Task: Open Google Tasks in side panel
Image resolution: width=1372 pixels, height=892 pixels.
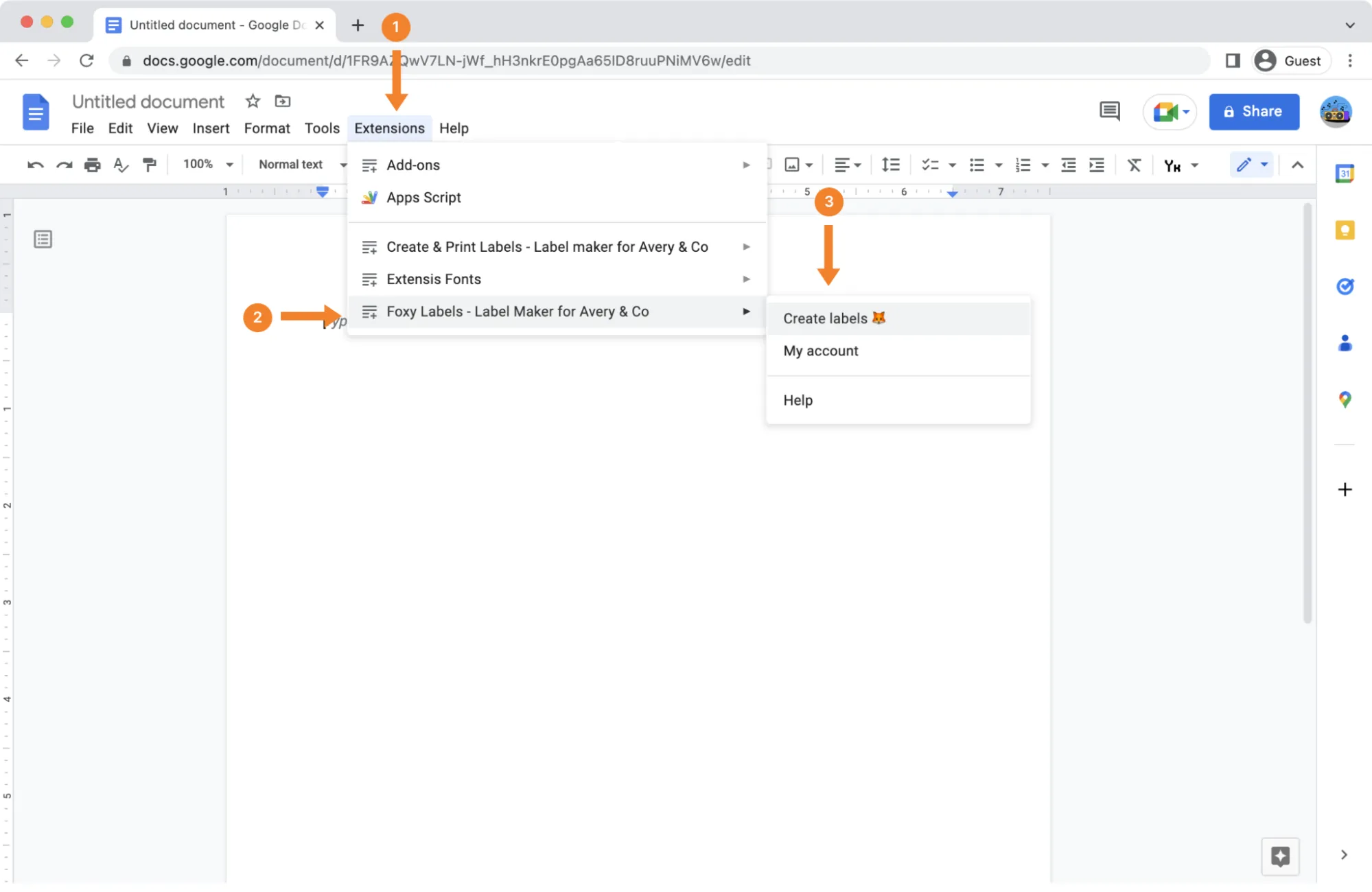Action: (1345, 286)
